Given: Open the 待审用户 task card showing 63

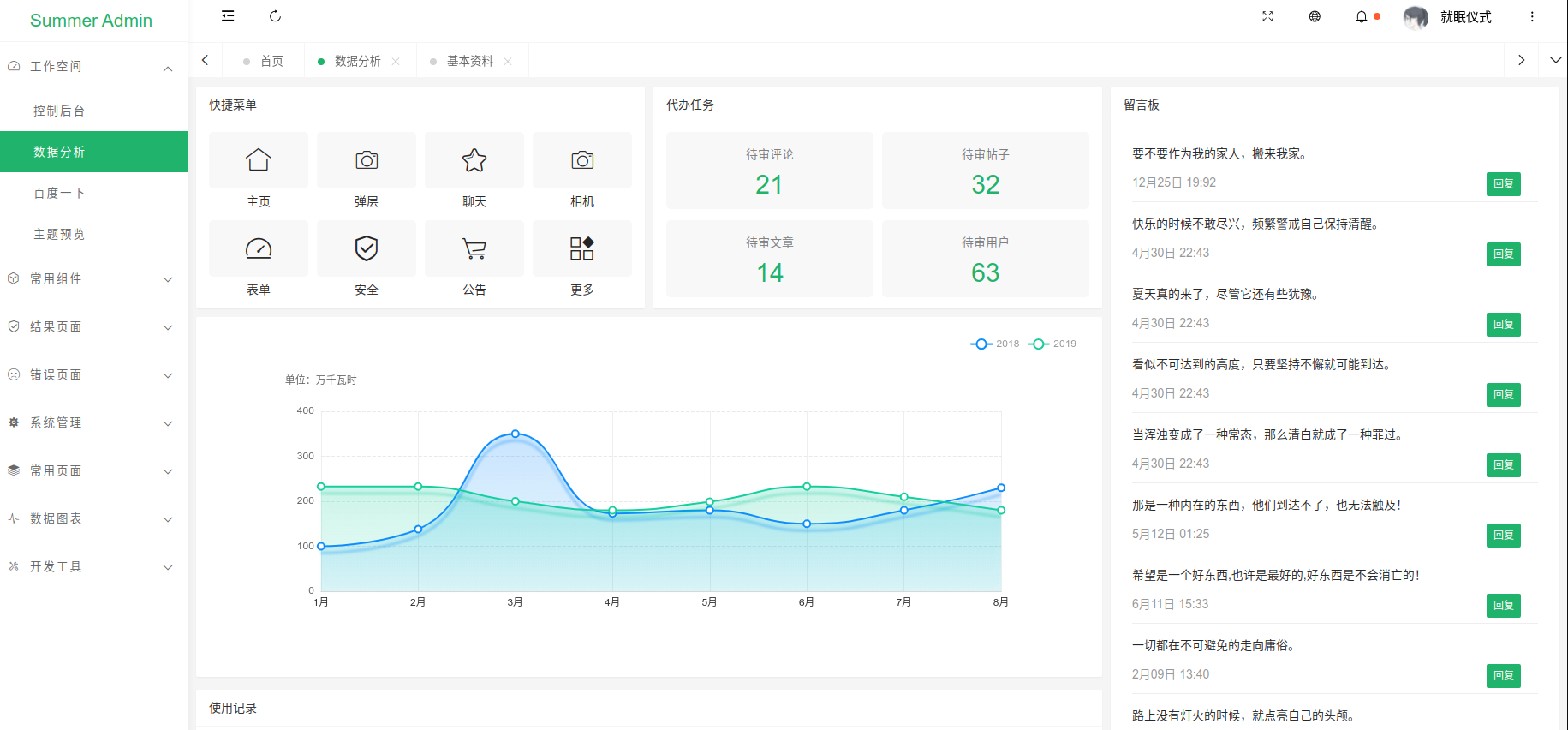Looking at the screenshot, I should click(986, 259).
